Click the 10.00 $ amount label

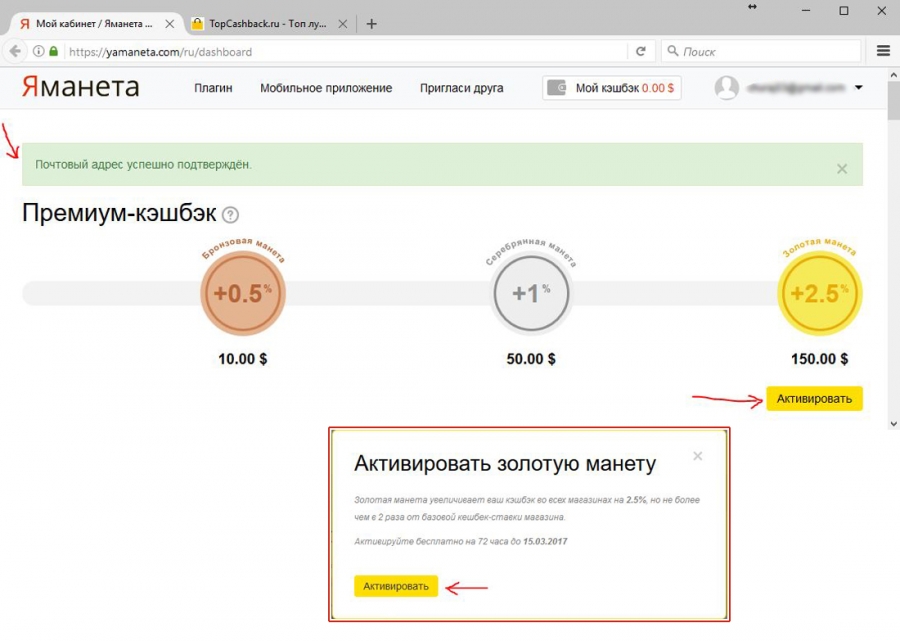coord(243,359)
